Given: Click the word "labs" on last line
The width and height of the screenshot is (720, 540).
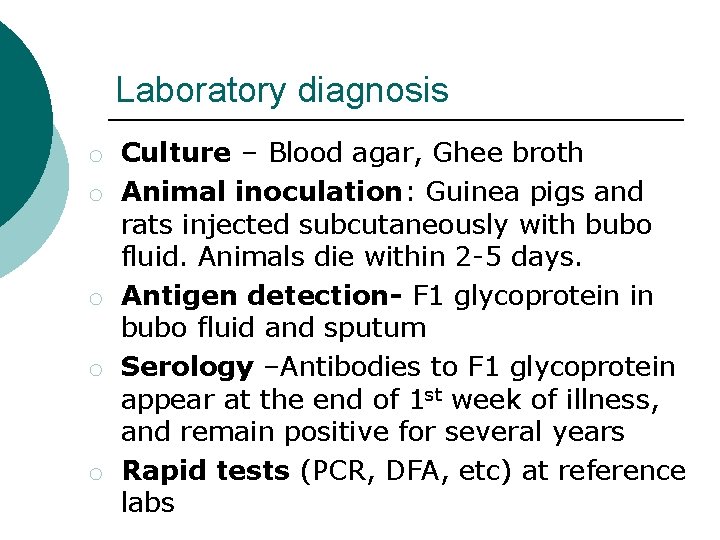Looking at the screenshot, I should point(148,502).
